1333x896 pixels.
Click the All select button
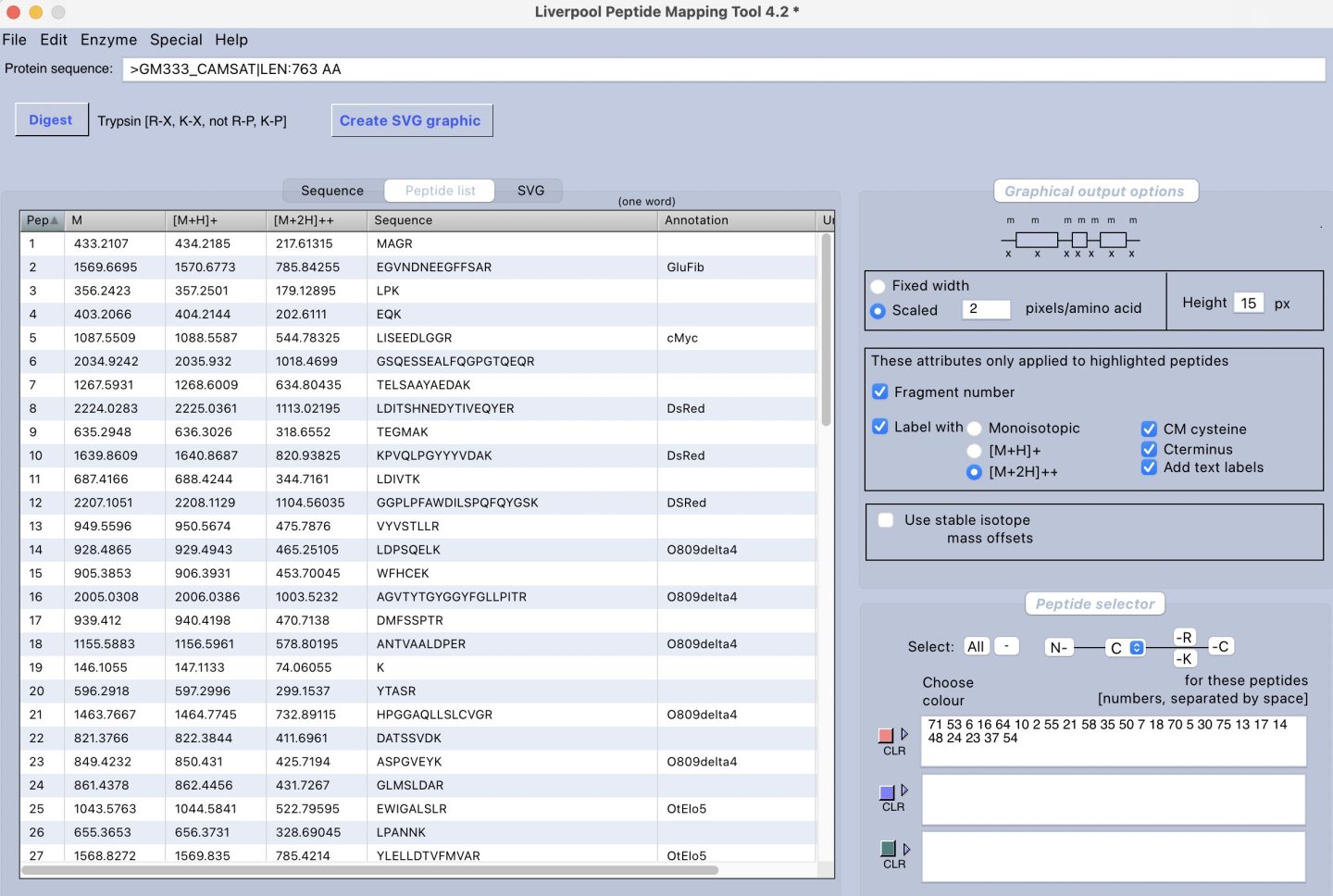976,646
